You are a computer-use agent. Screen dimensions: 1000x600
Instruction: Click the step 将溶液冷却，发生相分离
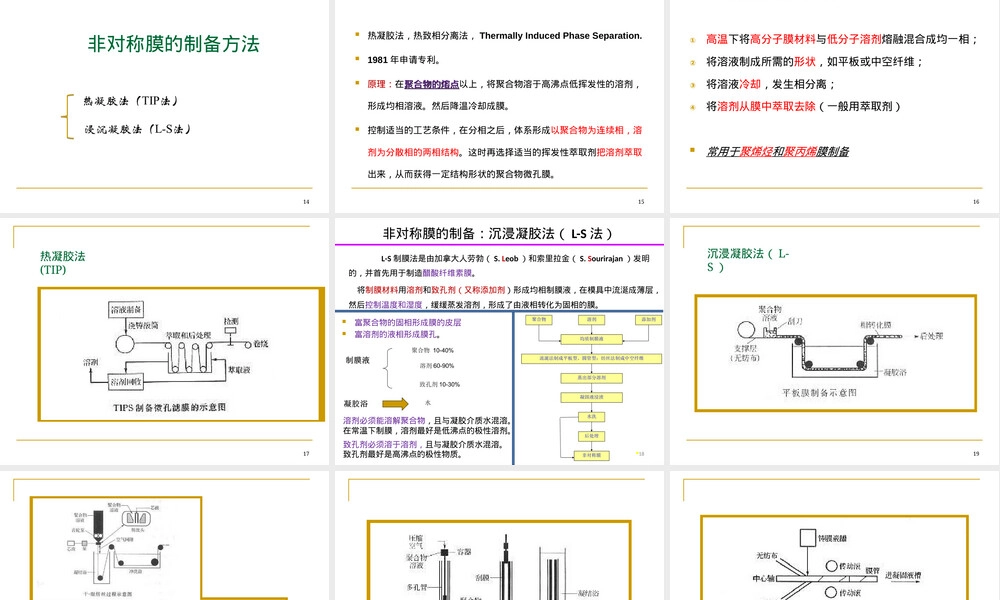[770, 84]
